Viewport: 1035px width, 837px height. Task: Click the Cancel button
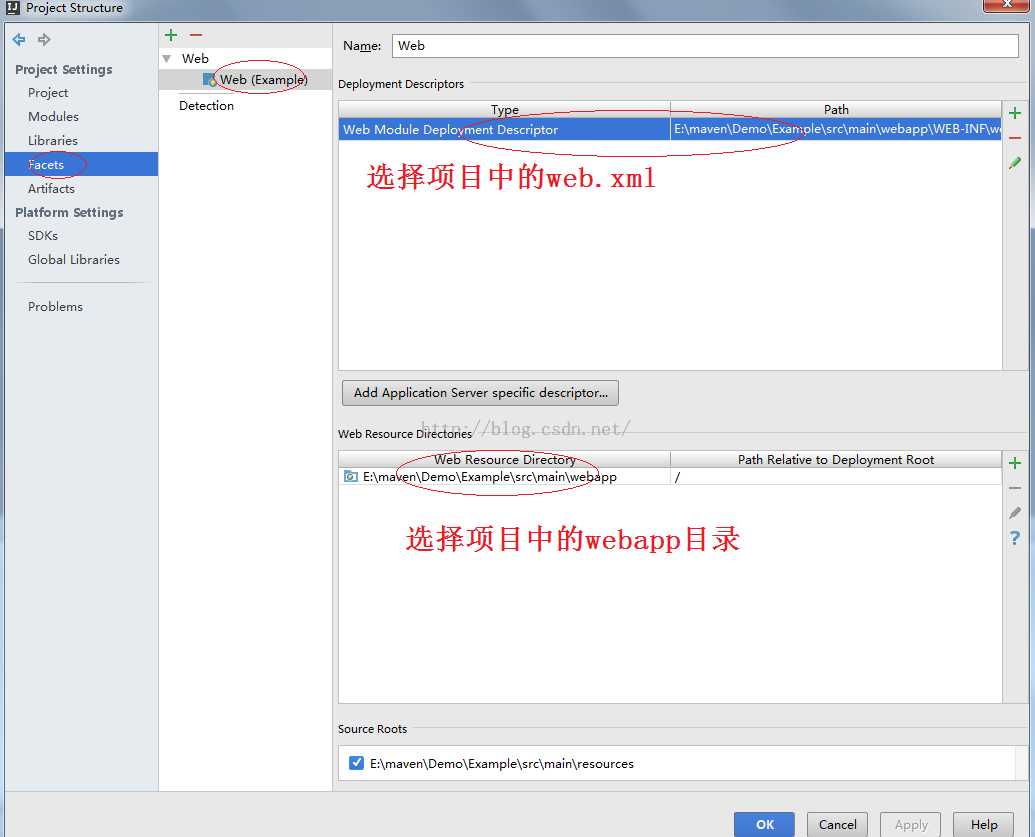[837, 824]
